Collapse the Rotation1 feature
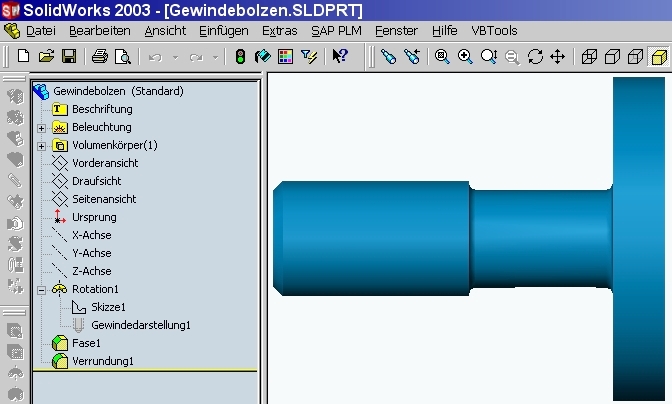This screenshot has height=404, width=672. tap(42, 290)
